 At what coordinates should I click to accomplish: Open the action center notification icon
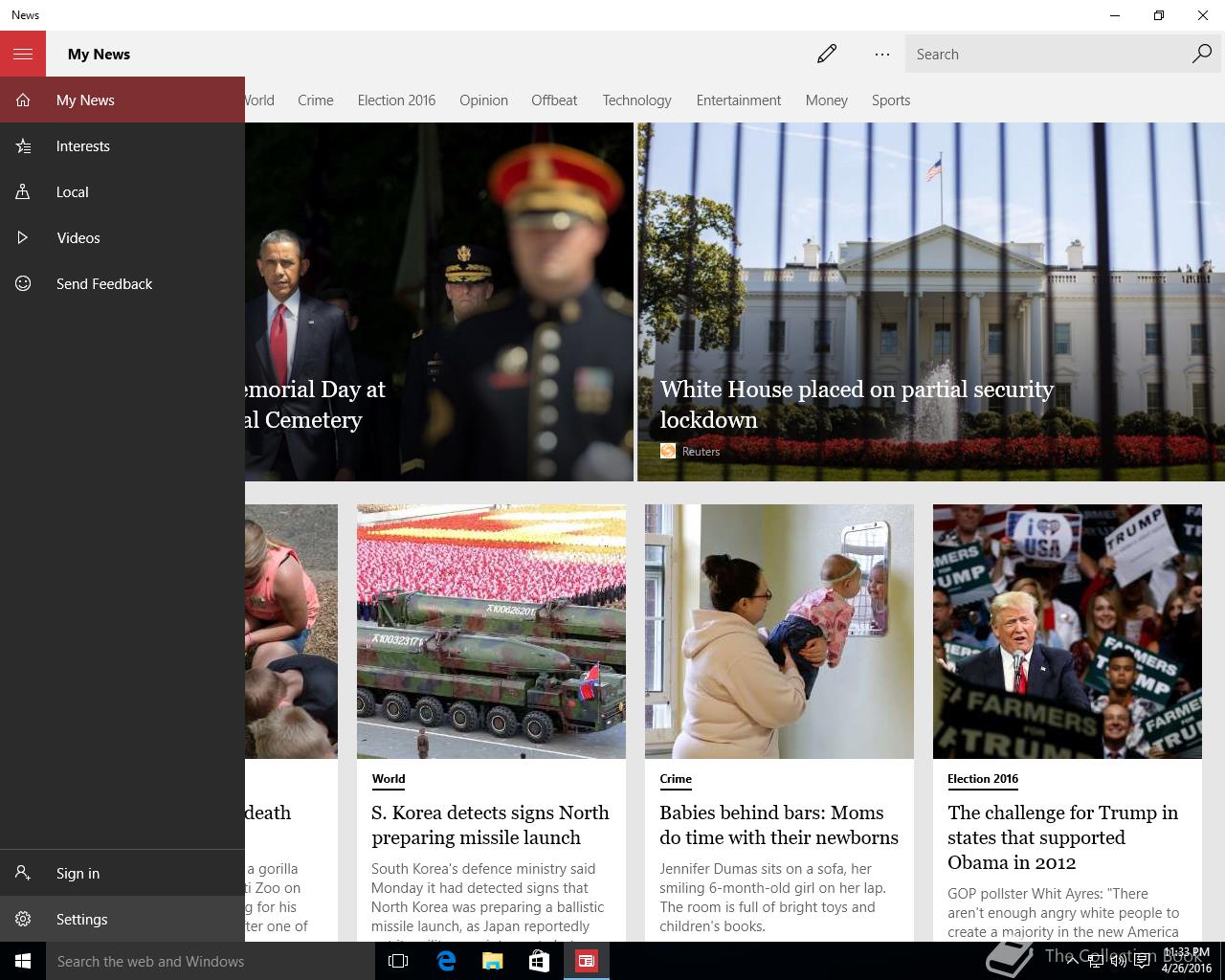point(1143,961)
